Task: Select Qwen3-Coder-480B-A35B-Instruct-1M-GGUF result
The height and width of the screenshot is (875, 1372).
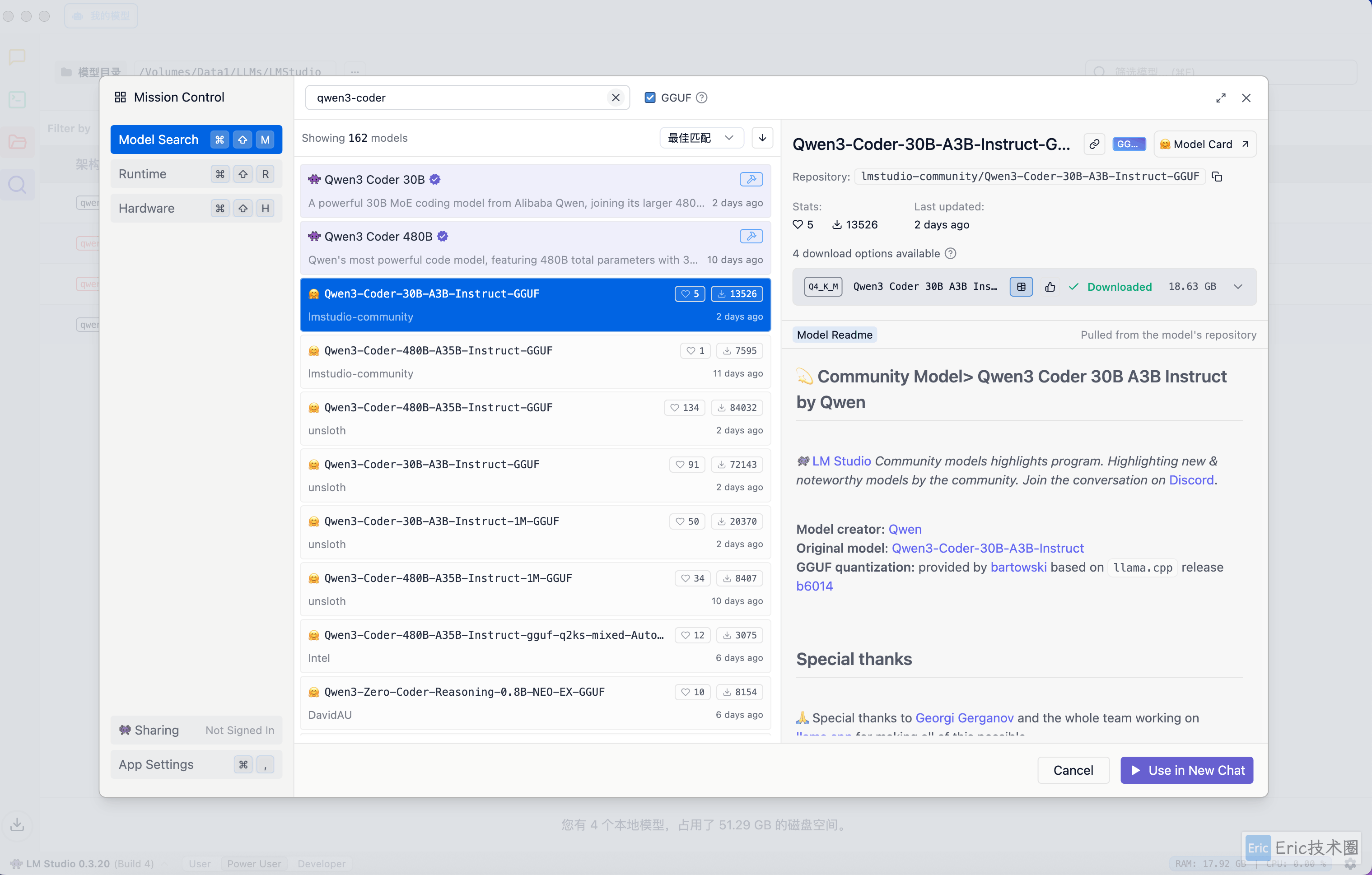Action: pos(535,590)
